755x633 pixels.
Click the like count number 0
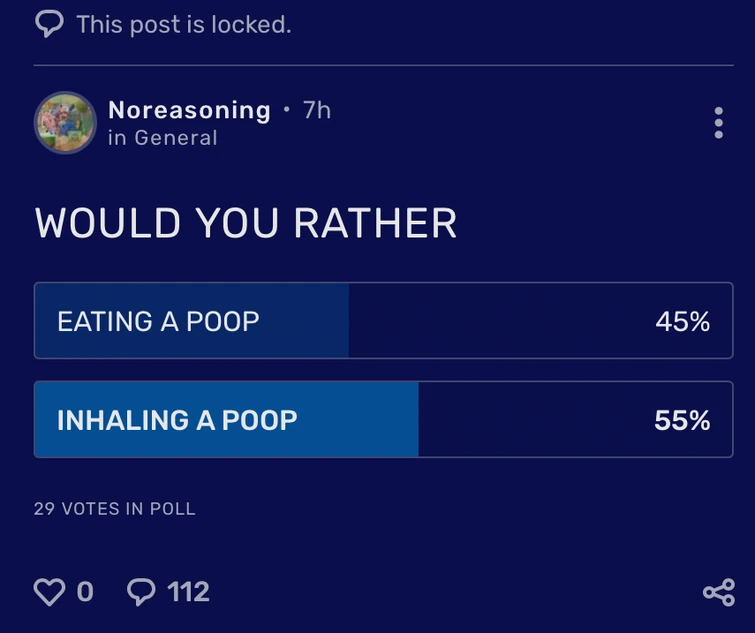coord(85,592)
